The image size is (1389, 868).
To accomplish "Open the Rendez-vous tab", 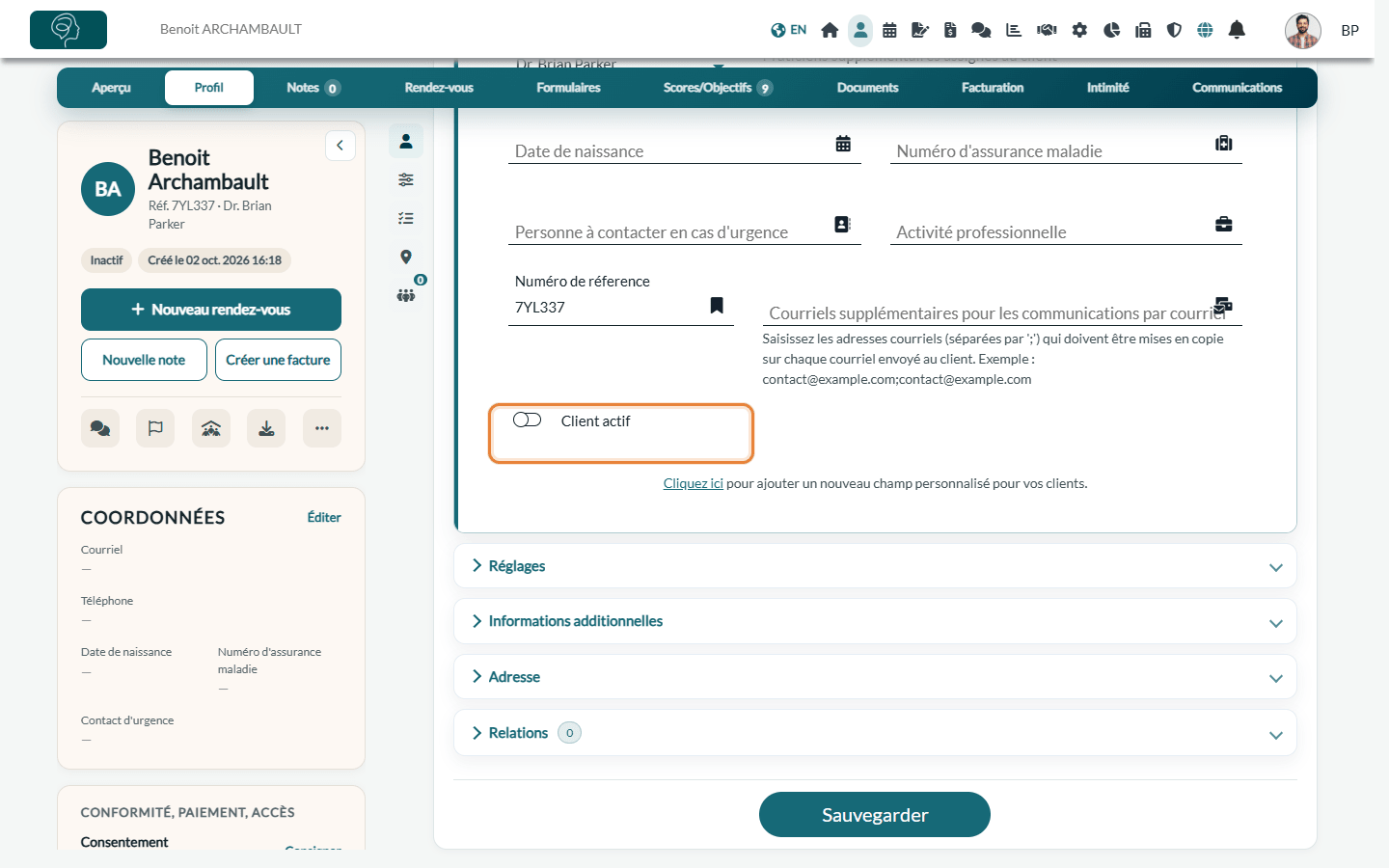I will [439, 88].
